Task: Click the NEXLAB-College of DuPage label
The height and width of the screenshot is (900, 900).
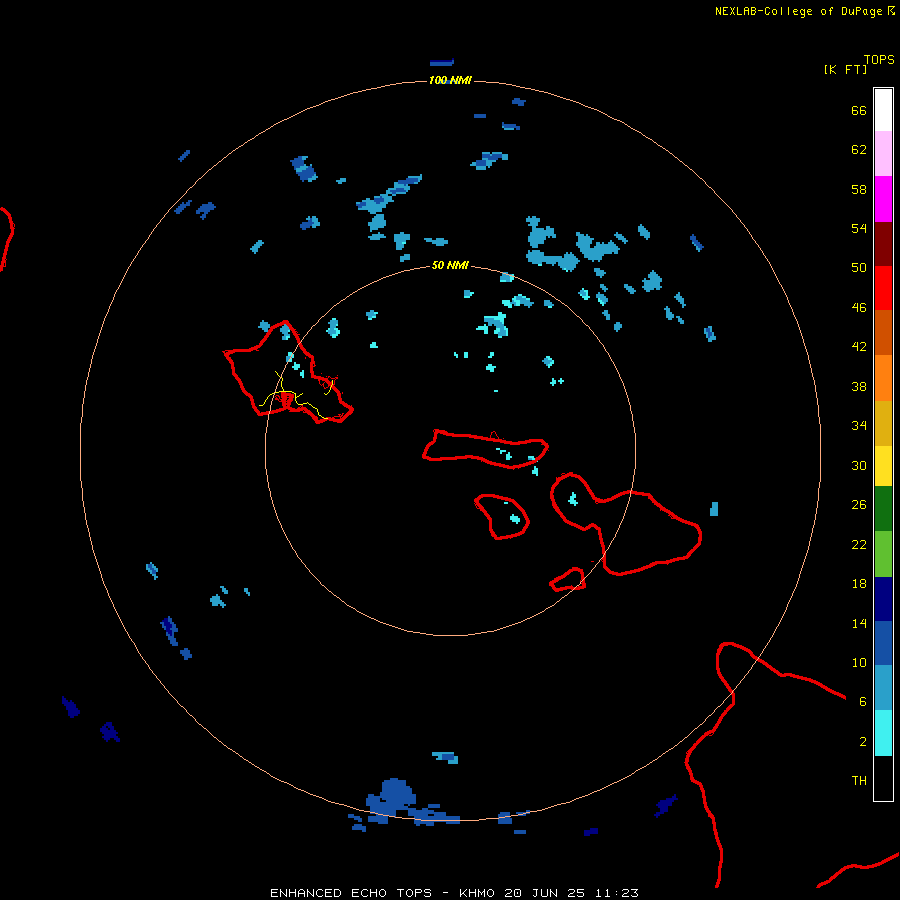Action: 798,11
